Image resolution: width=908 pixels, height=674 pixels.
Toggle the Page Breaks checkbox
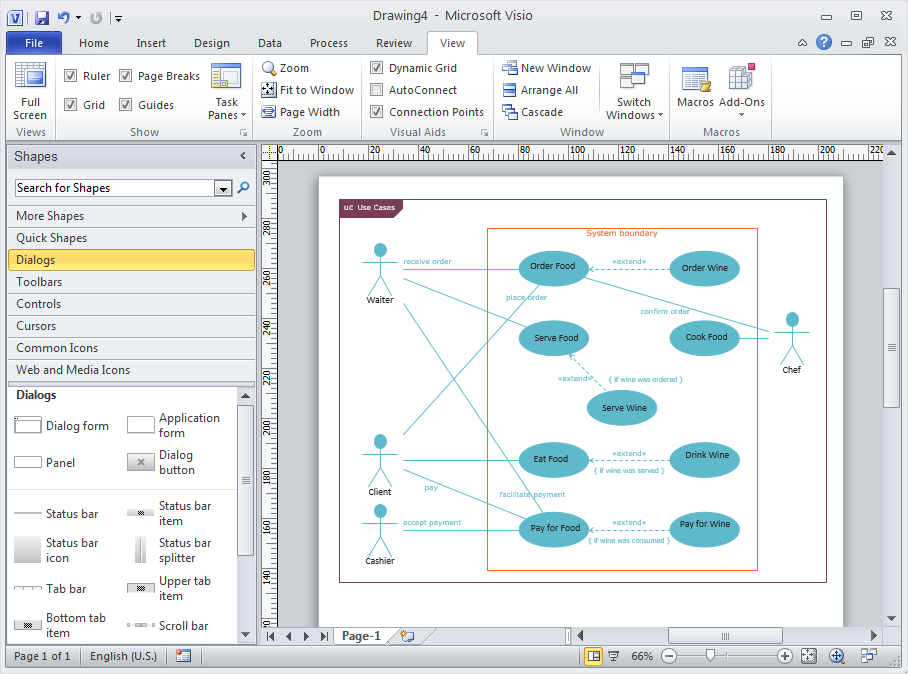pos(126,76)
